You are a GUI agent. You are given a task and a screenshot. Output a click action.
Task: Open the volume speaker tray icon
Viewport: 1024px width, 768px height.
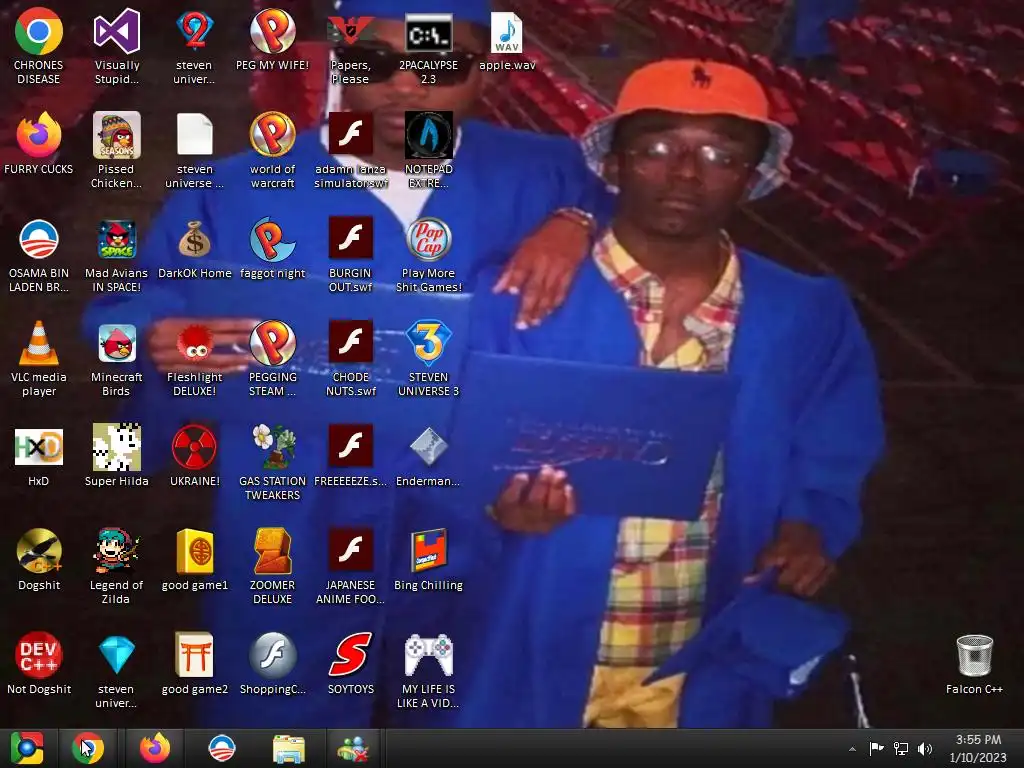click(x=925, y=748)
